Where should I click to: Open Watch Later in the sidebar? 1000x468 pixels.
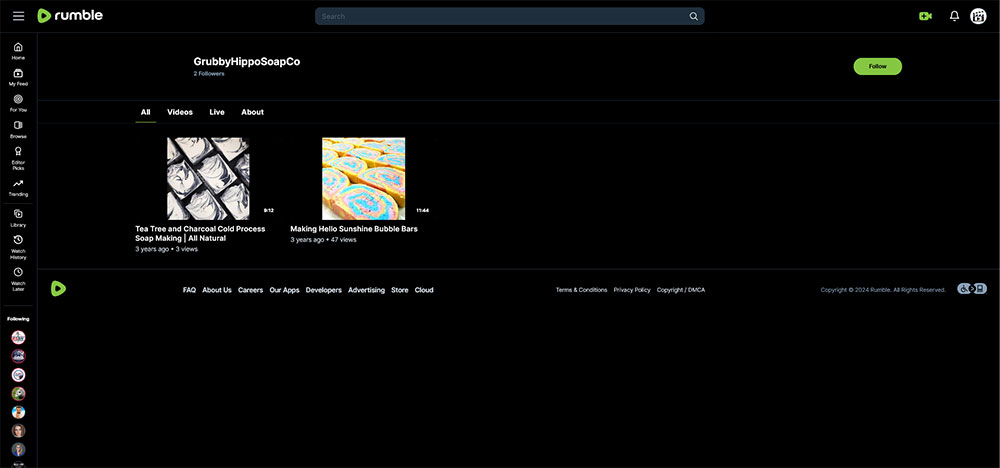click(x=18, y=279)
